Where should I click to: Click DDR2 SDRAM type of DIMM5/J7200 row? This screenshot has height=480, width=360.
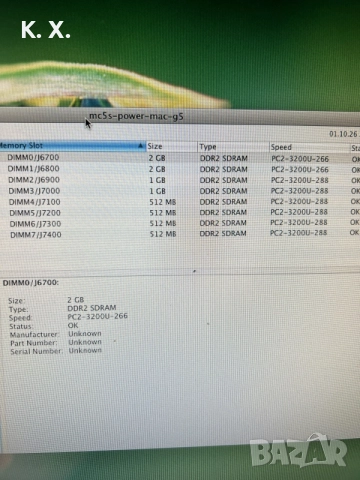223,212
